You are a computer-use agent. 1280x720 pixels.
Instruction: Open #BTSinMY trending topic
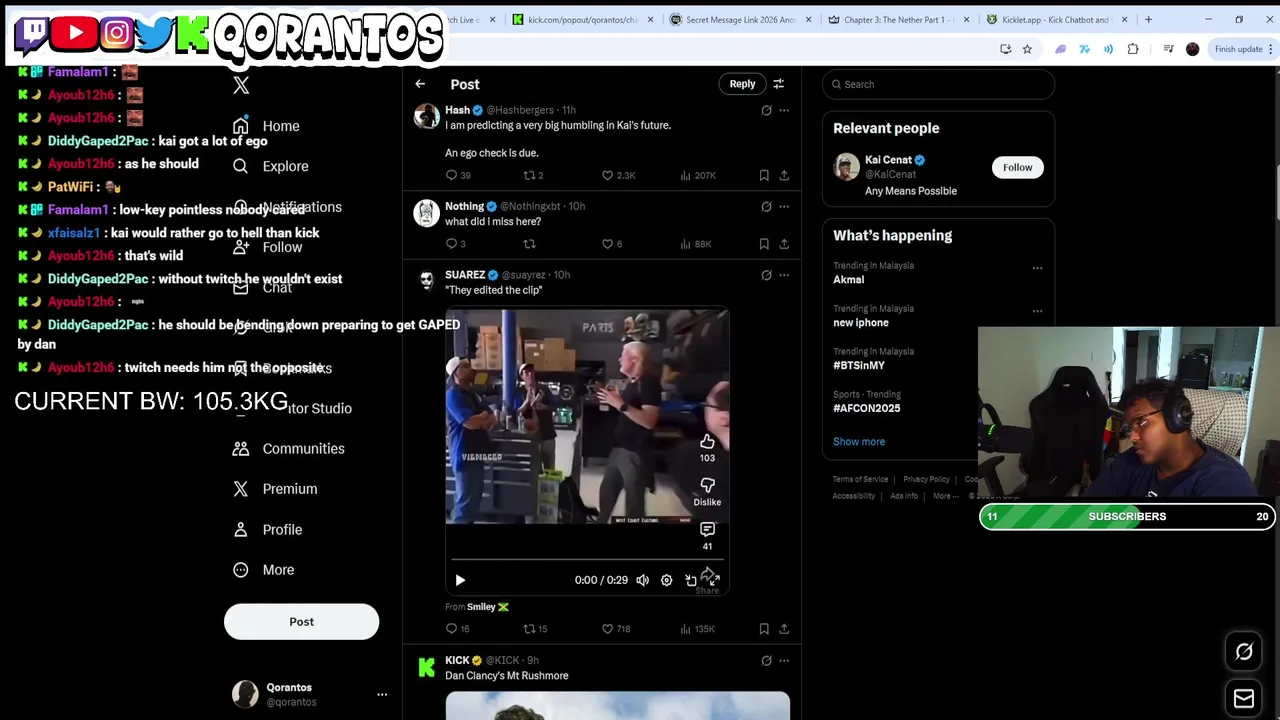pos(859,366)
